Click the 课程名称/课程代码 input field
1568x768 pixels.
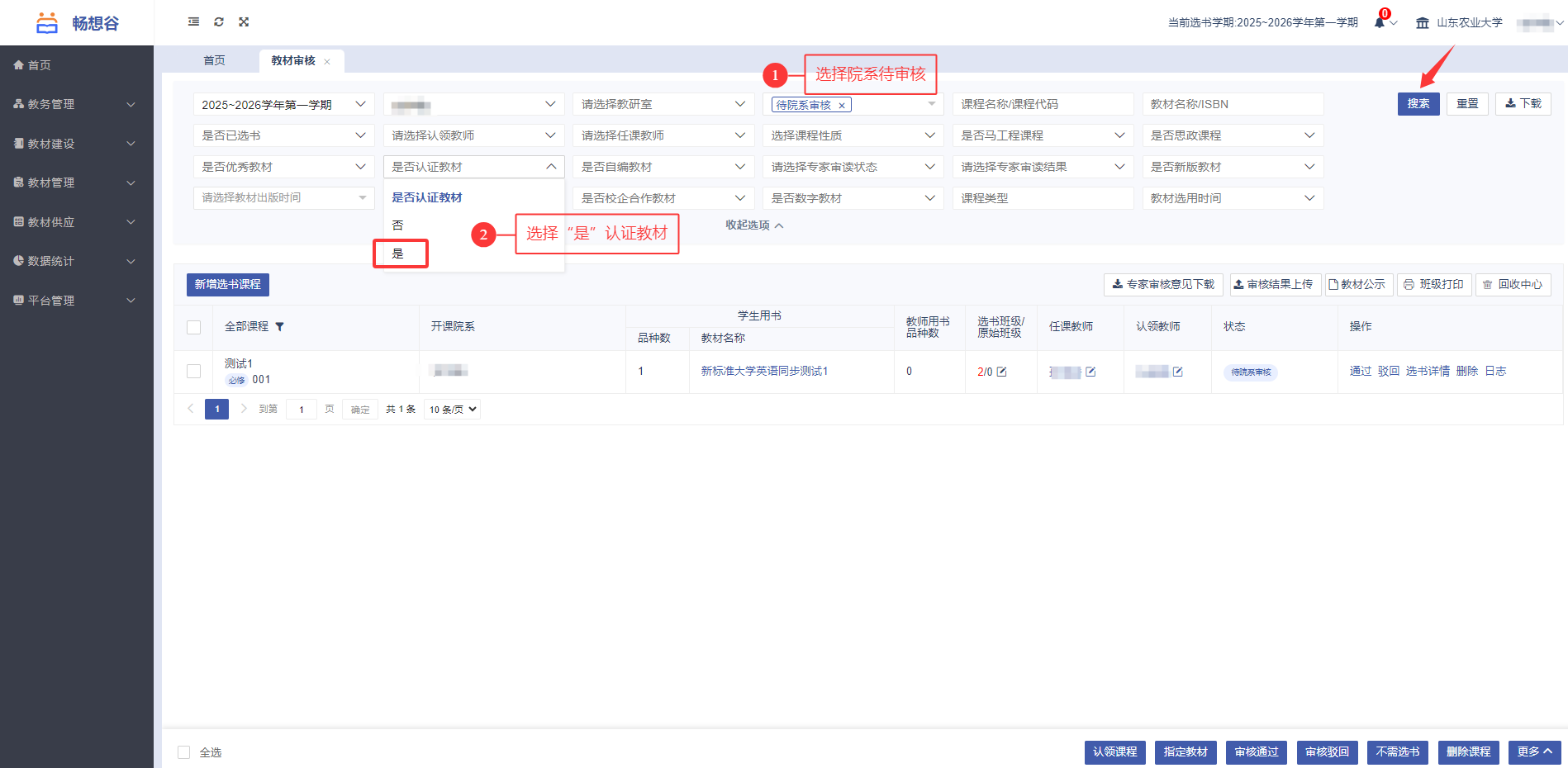pos(1043,104)
